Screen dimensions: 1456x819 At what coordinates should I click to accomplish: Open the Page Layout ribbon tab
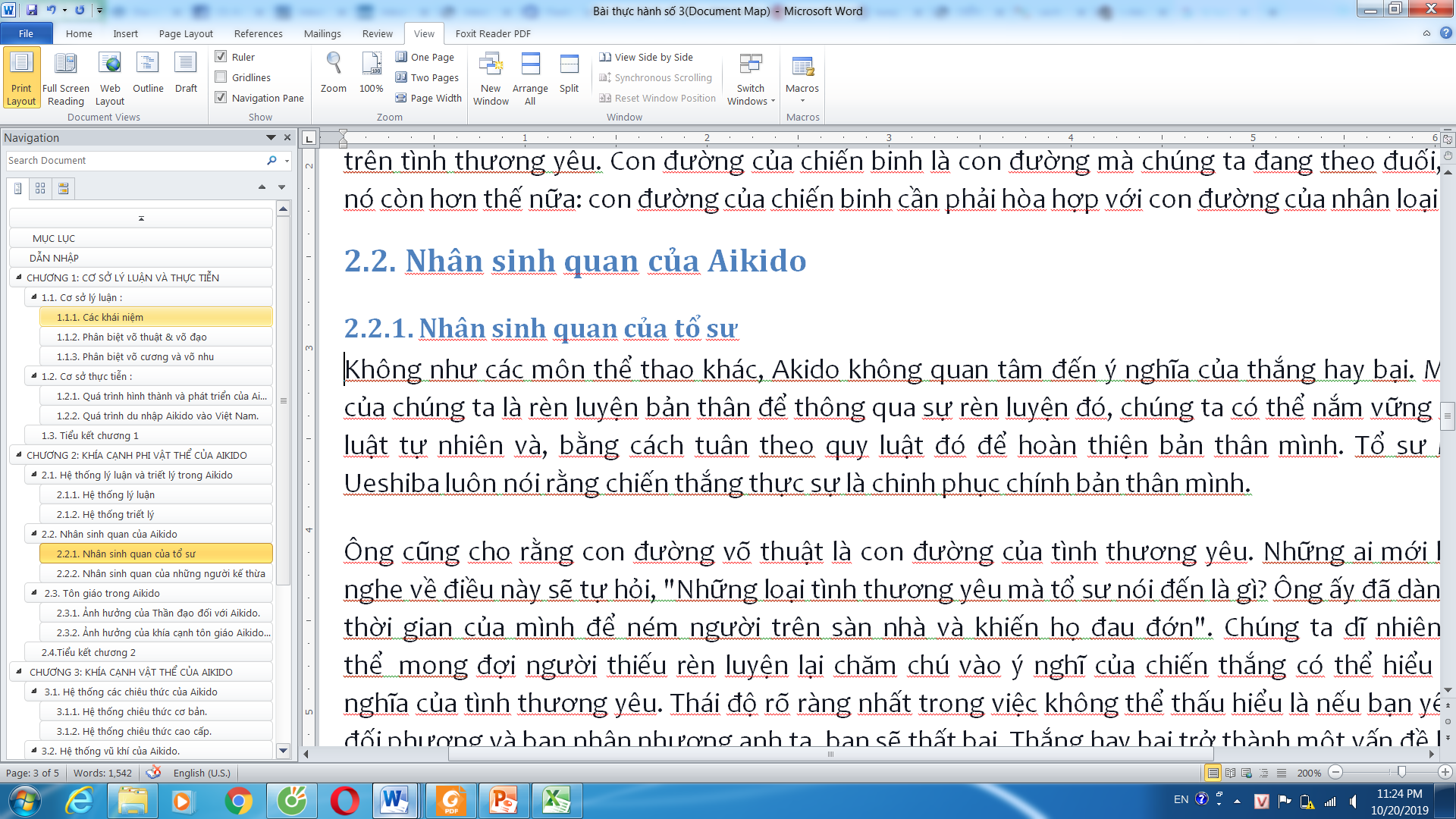coord(186,33)
